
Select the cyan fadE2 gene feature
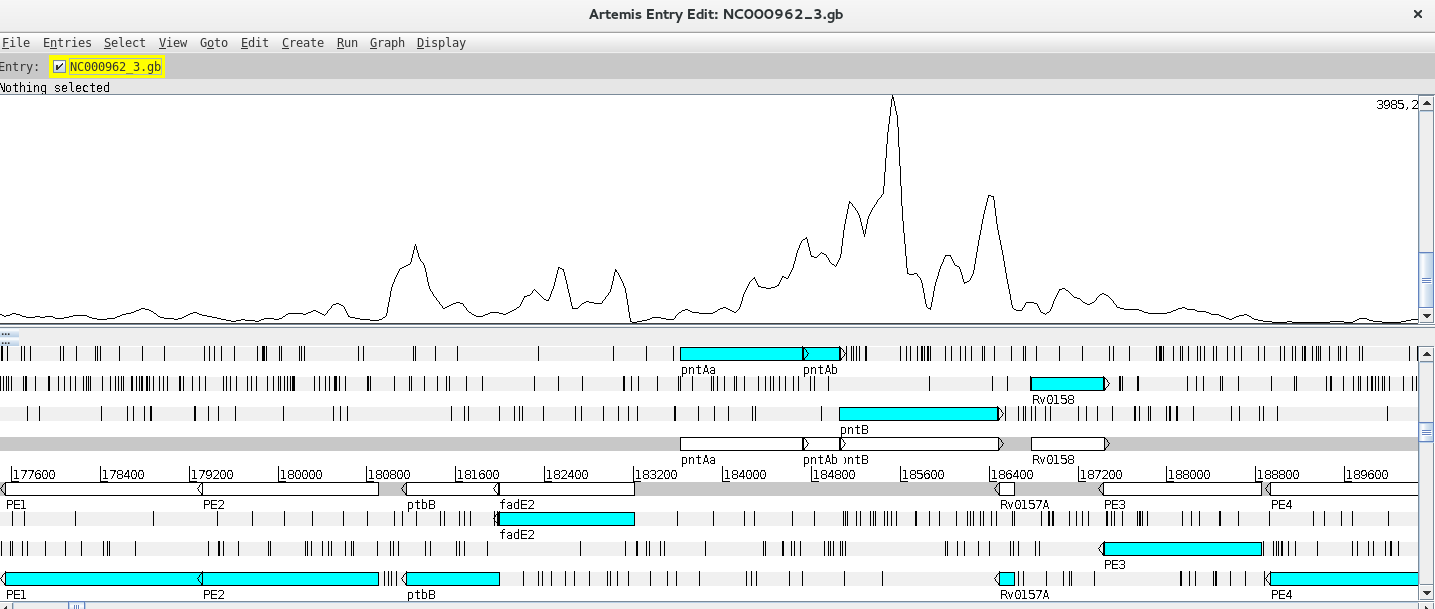click(x=566, y=519)
